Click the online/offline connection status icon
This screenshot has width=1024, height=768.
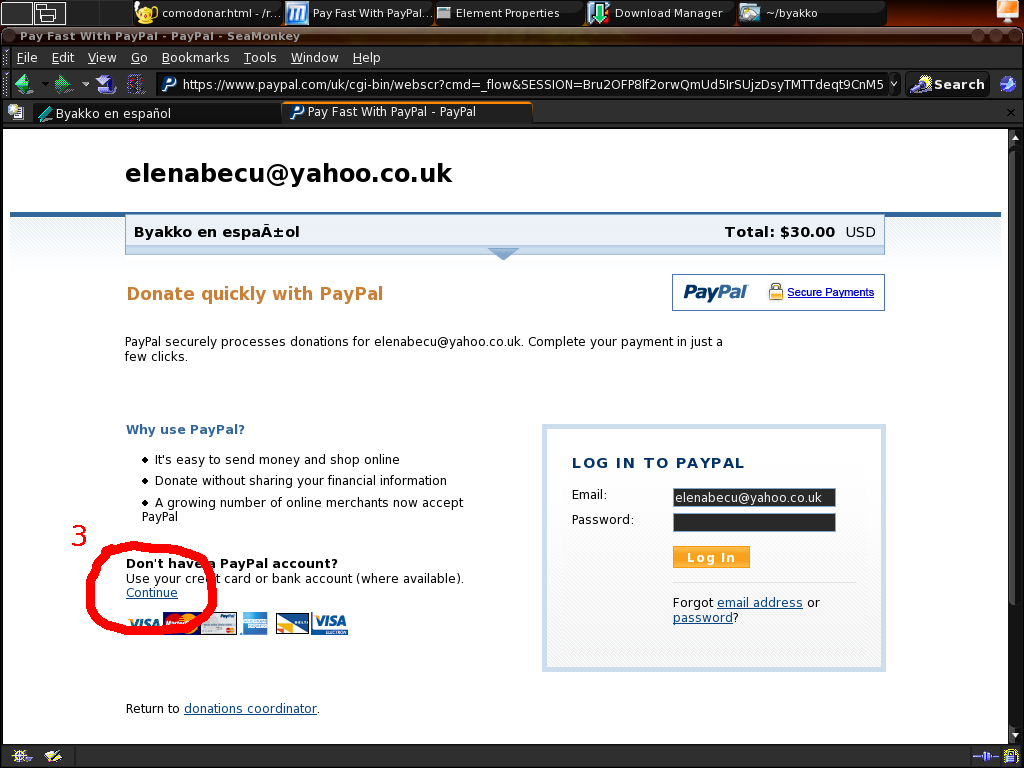coord(985,756)
